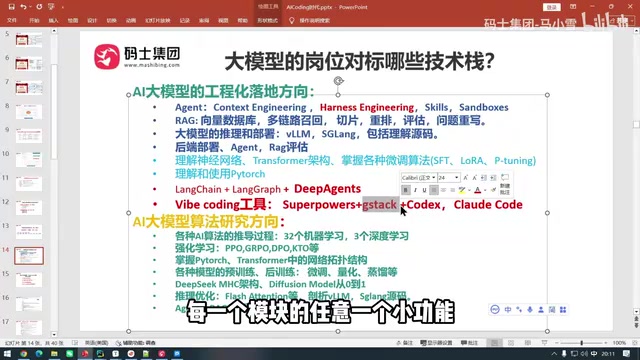Toggle bold in the mini toolbar
Image resolution: width=640 pixels, height=360 pixels.
(x=406, y=190)
